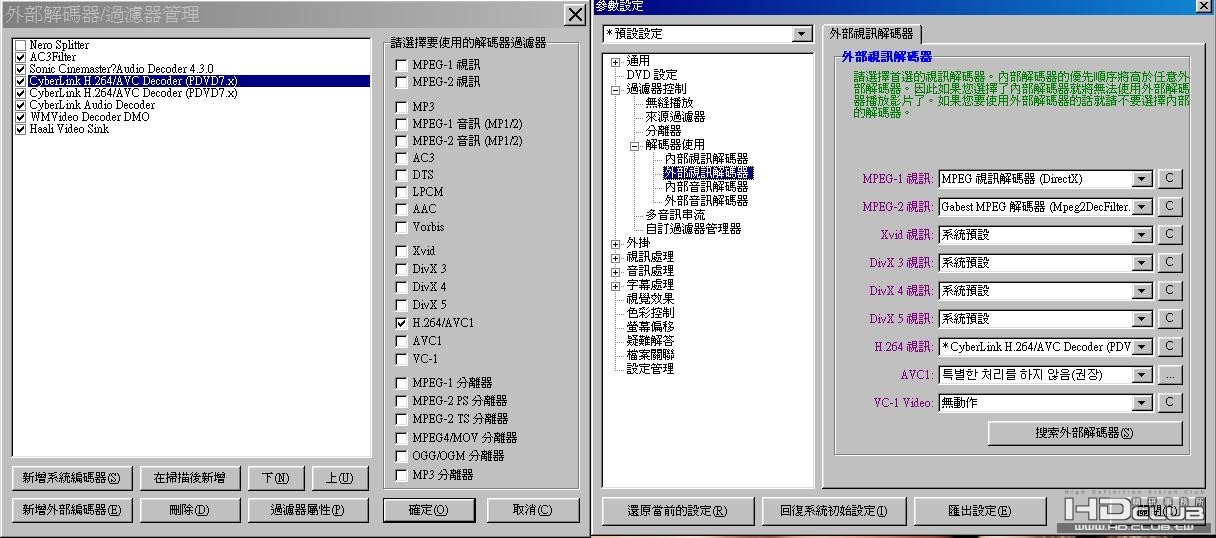Toggle Haali Video Sink checkbox
Image resolution: width=1216 pixels, height=538 pixels.
pos(21,129)
